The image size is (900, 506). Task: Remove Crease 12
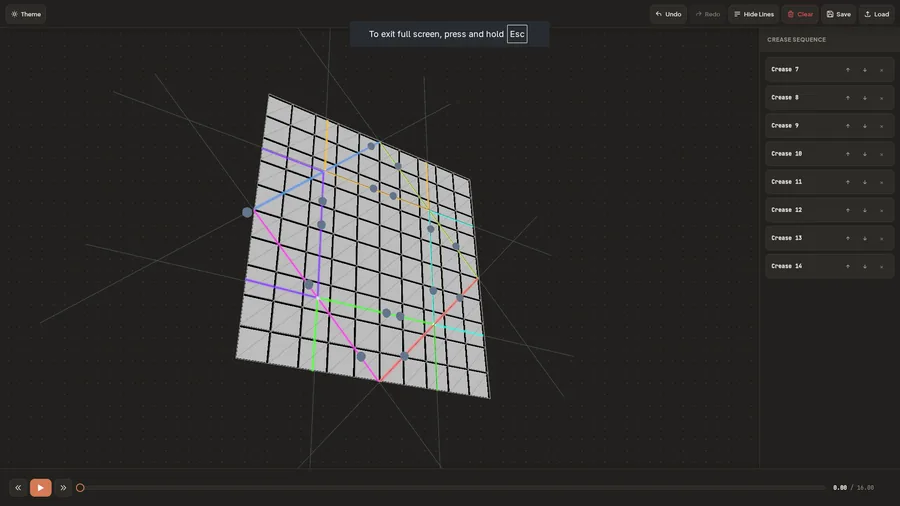click(882, 211)
